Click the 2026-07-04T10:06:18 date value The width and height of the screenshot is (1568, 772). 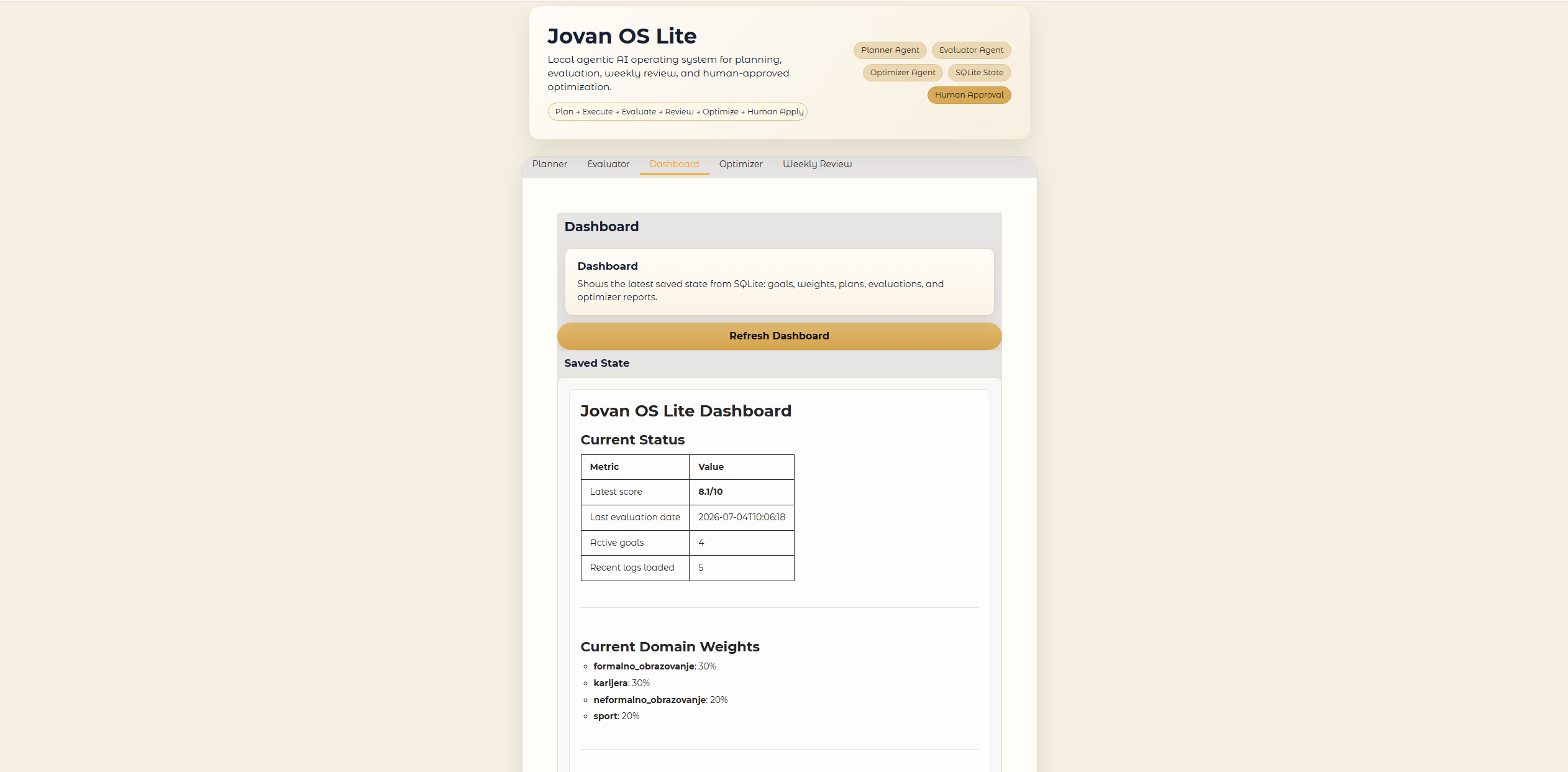741,517
